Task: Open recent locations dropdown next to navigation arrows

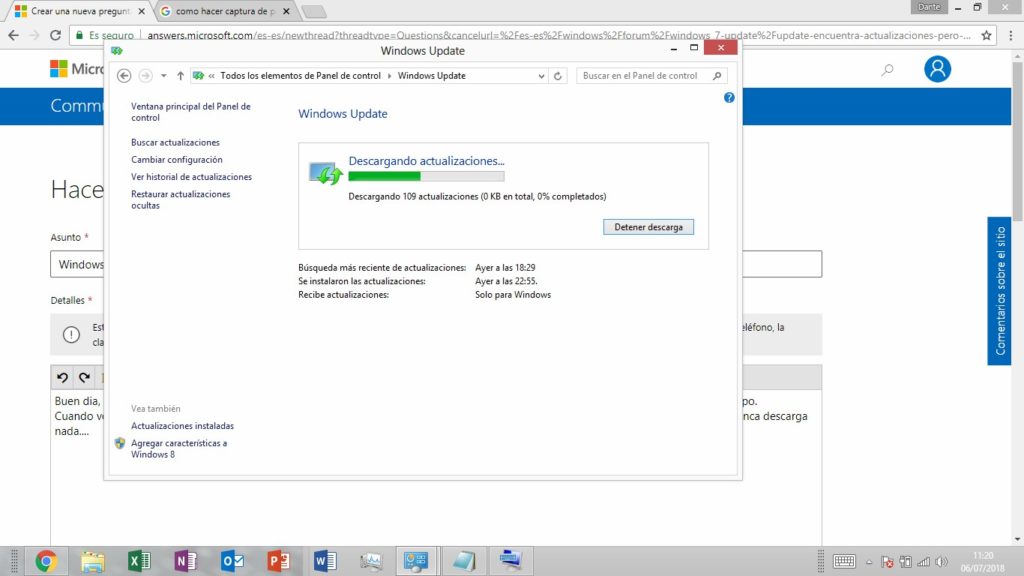Action: (163, 76)
